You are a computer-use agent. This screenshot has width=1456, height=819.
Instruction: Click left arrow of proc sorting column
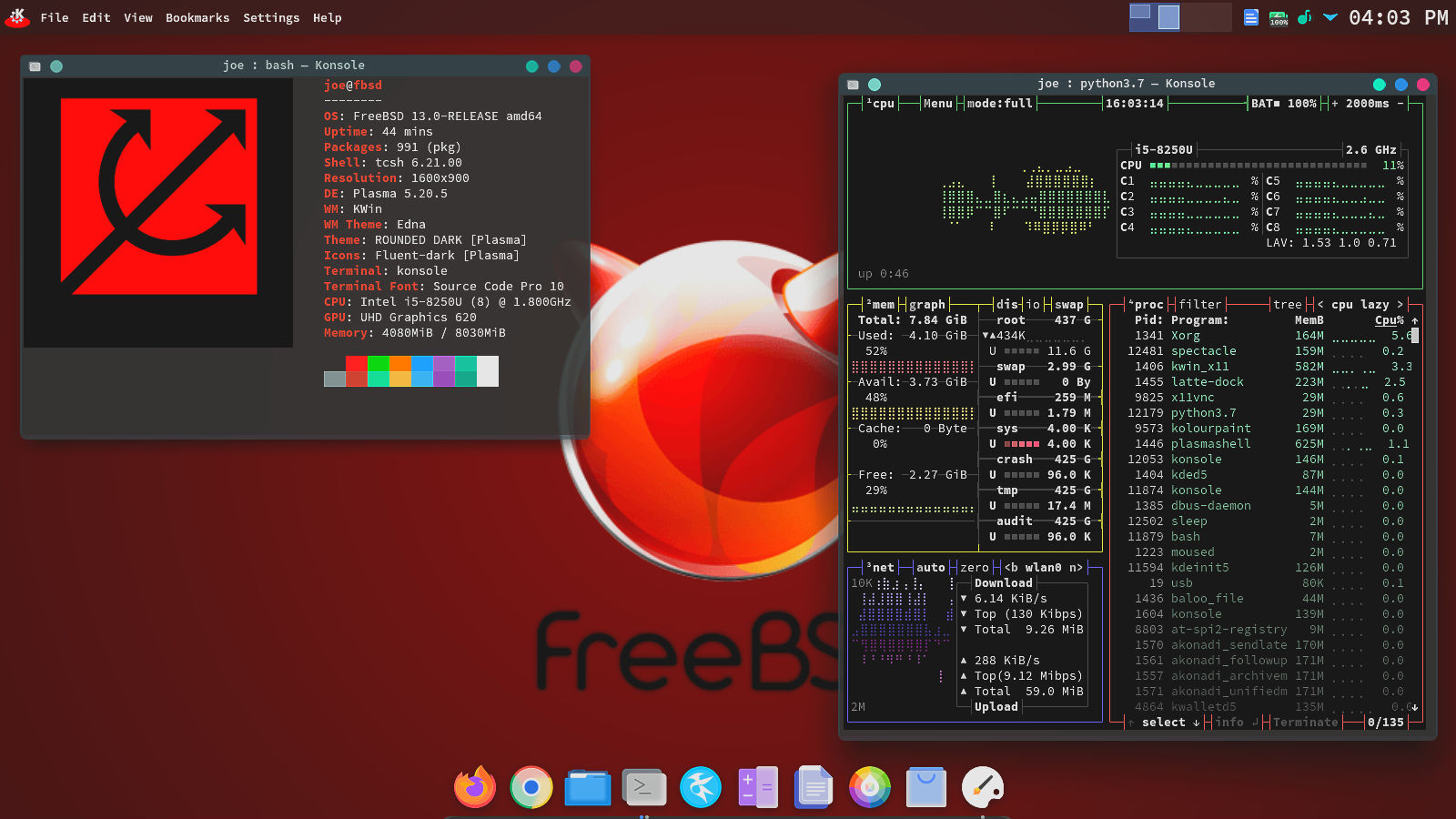1320,305
